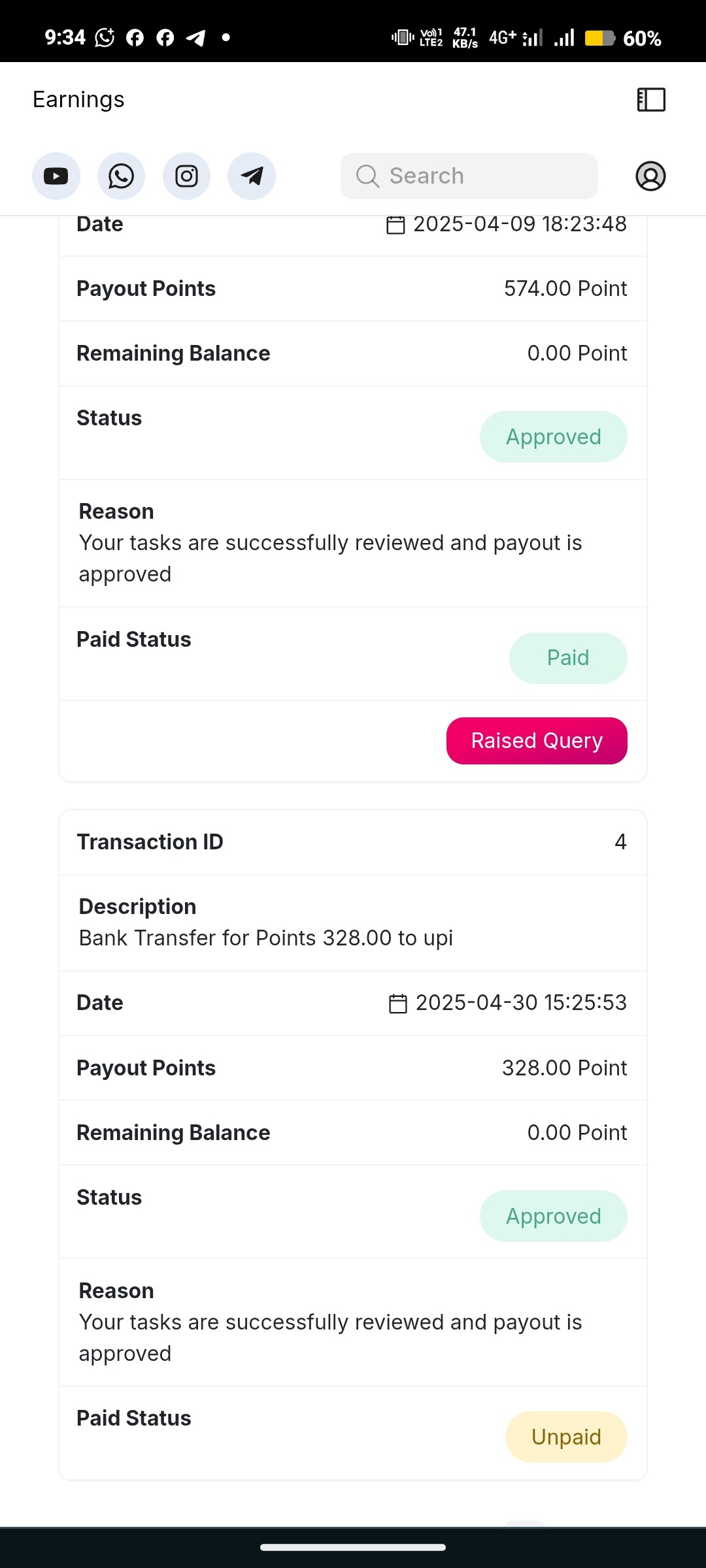Click the Raised Query button
Screen dimensions: 706x1568
coord(537,741)
